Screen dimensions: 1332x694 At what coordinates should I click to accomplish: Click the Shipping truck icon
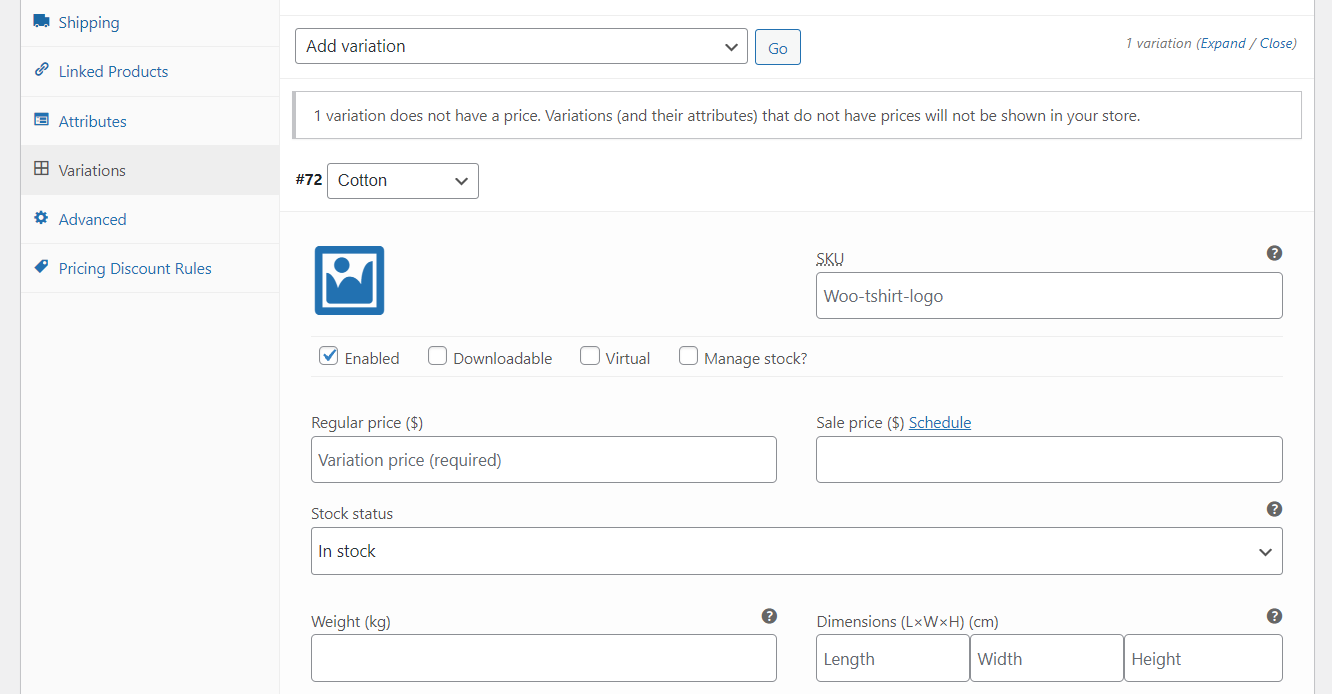[x=42, y=21]
